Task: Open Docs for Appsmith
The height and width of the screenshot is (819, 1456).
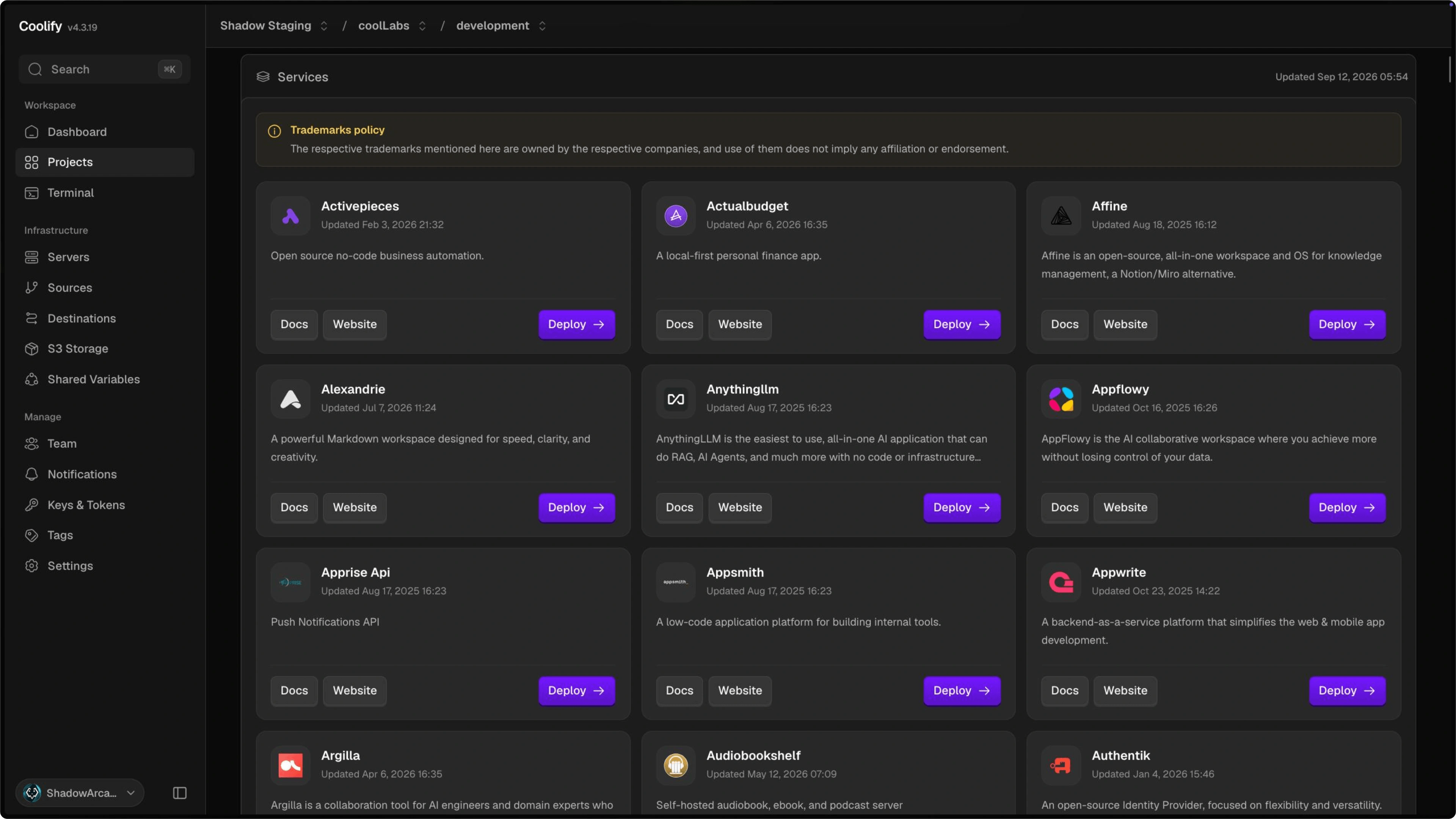Action: (x=679, y=691)
